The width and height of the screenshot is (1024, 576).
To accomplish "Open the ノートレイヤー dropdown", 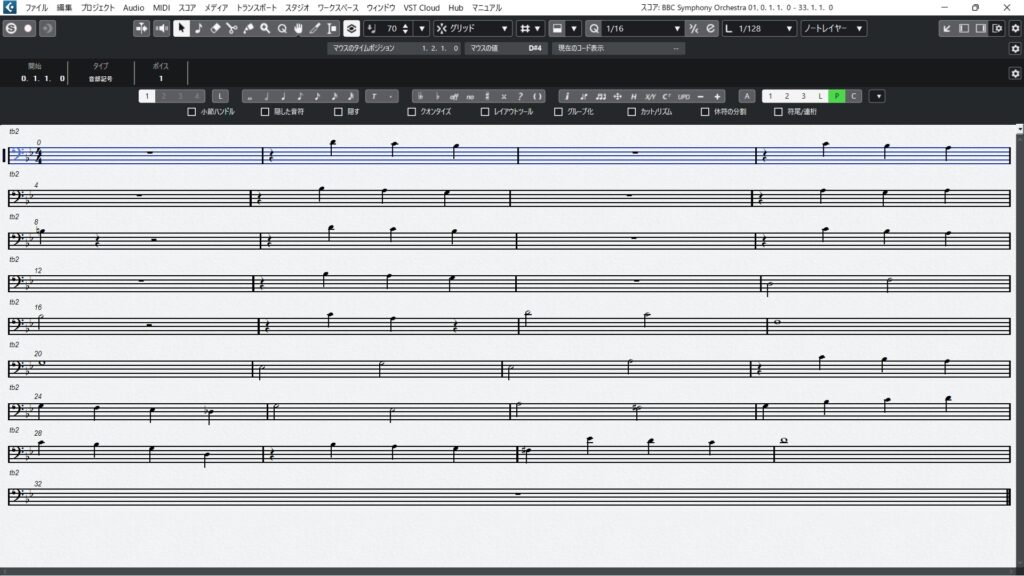I will [x=838, y=28].
